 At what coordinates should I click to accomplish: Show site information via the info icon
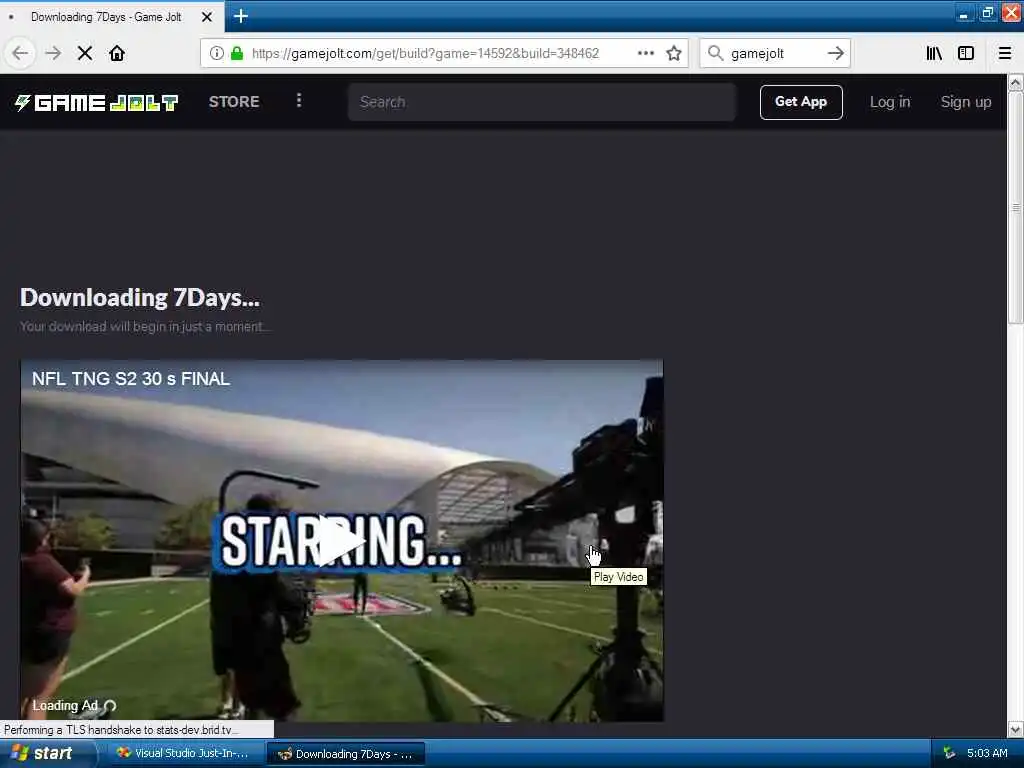pyautogui.click(x=216, y=53)
